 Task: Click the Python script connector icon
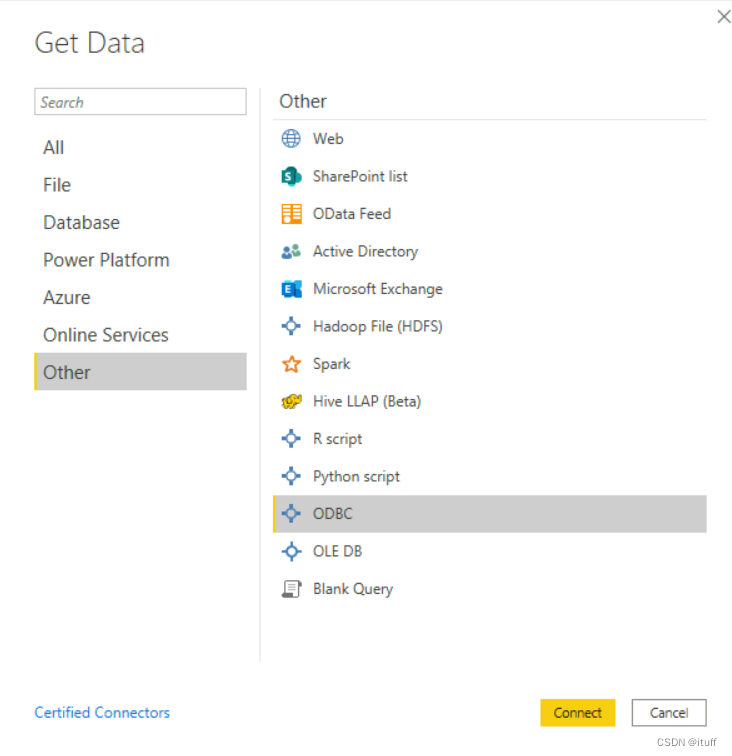(x=291, y=476)
